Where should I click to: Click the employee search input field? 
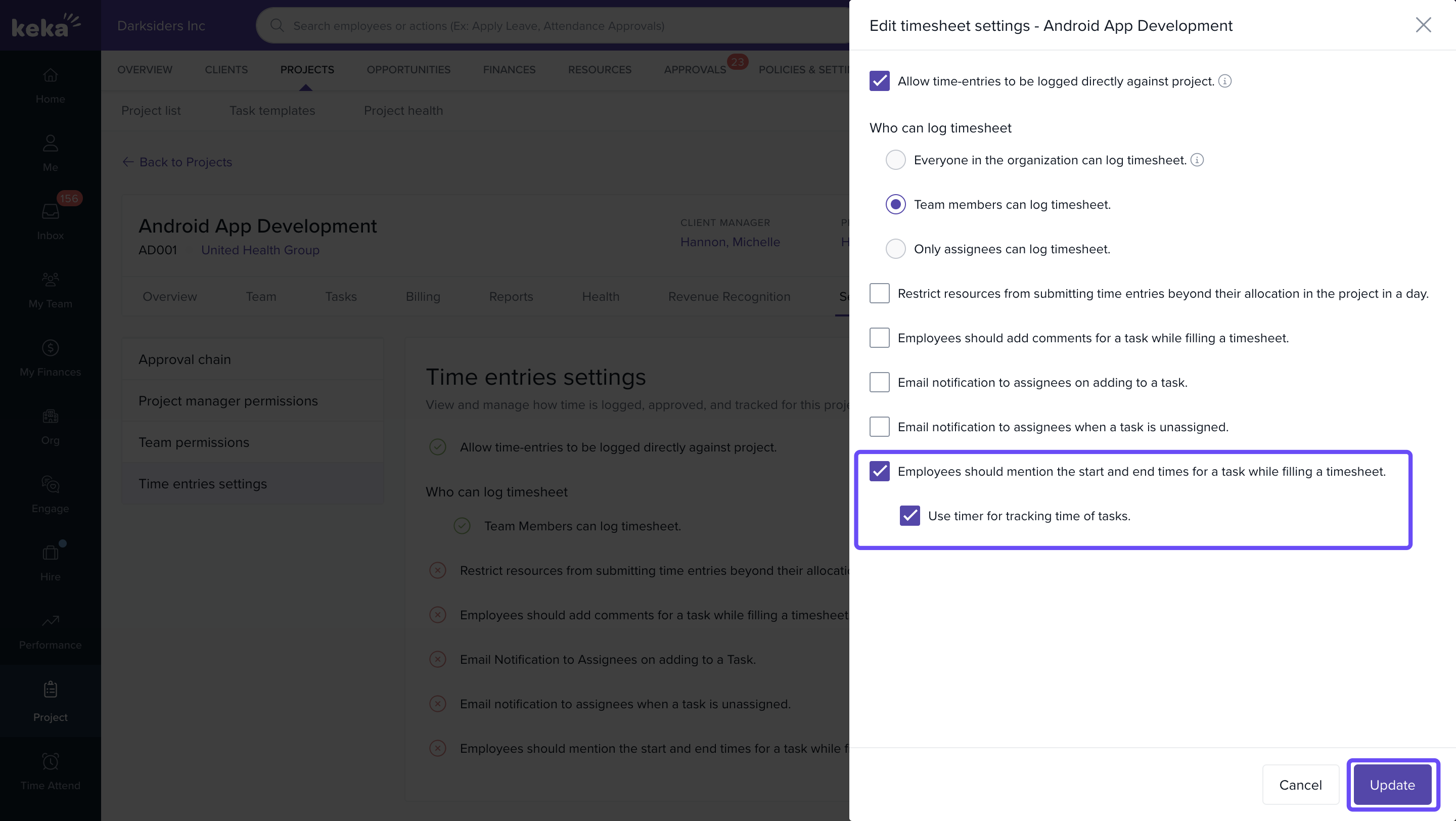click(x=478, y=26)
